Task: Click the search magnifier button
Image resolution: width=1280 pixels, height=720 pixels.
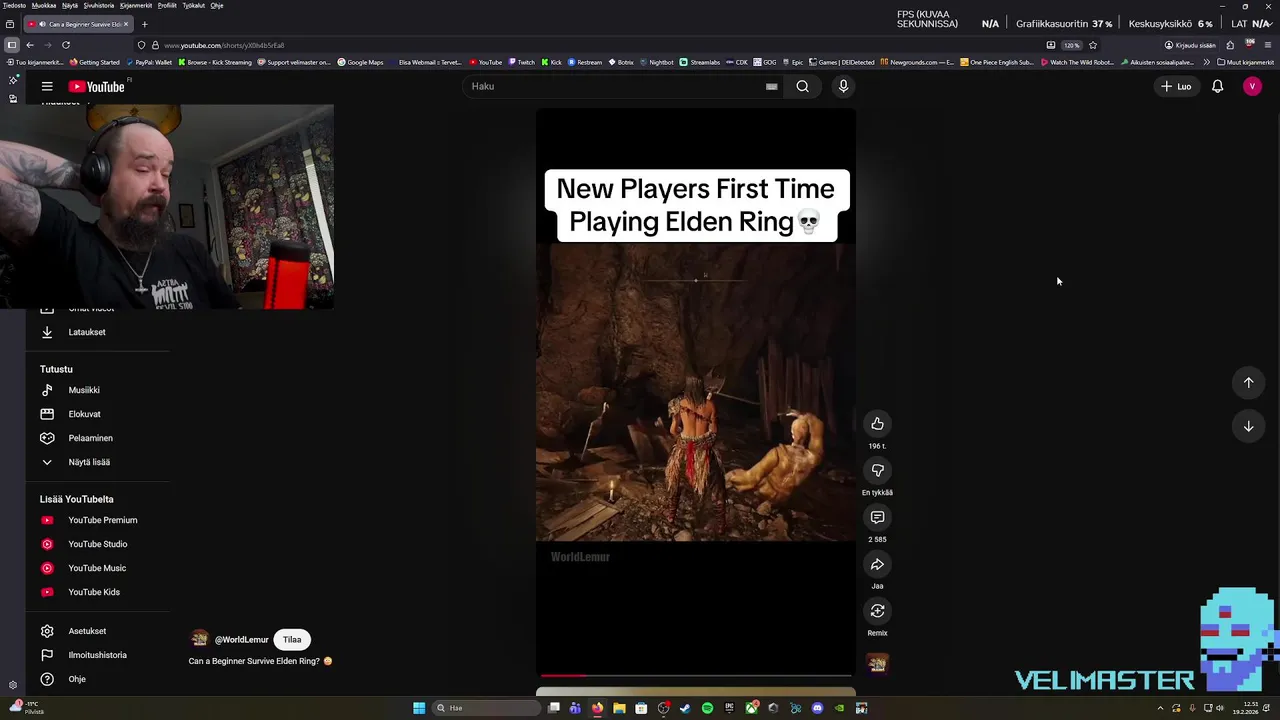Action: (x=802, y=86)
